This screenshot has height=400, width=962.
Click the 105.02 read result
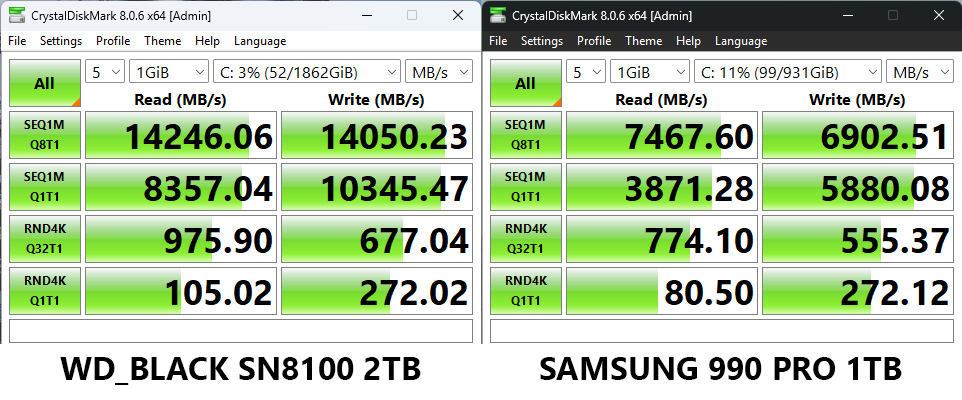[x=181, y=292]
